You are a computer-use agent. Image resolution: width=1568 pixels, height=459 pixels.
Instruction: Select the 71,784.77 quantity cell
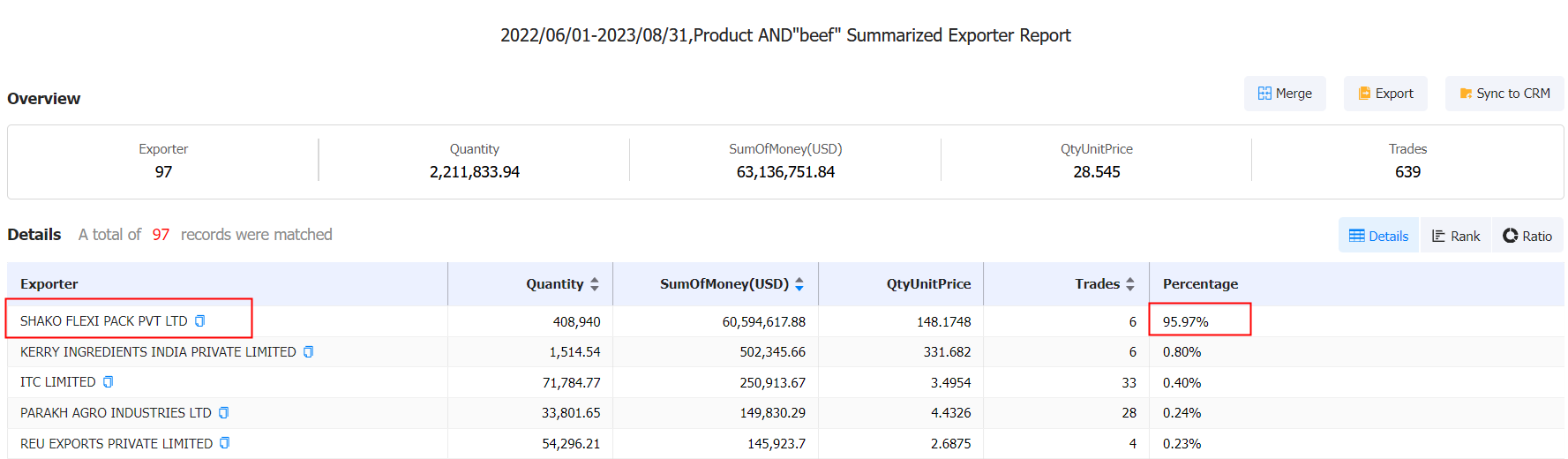(x=571, y=382)
